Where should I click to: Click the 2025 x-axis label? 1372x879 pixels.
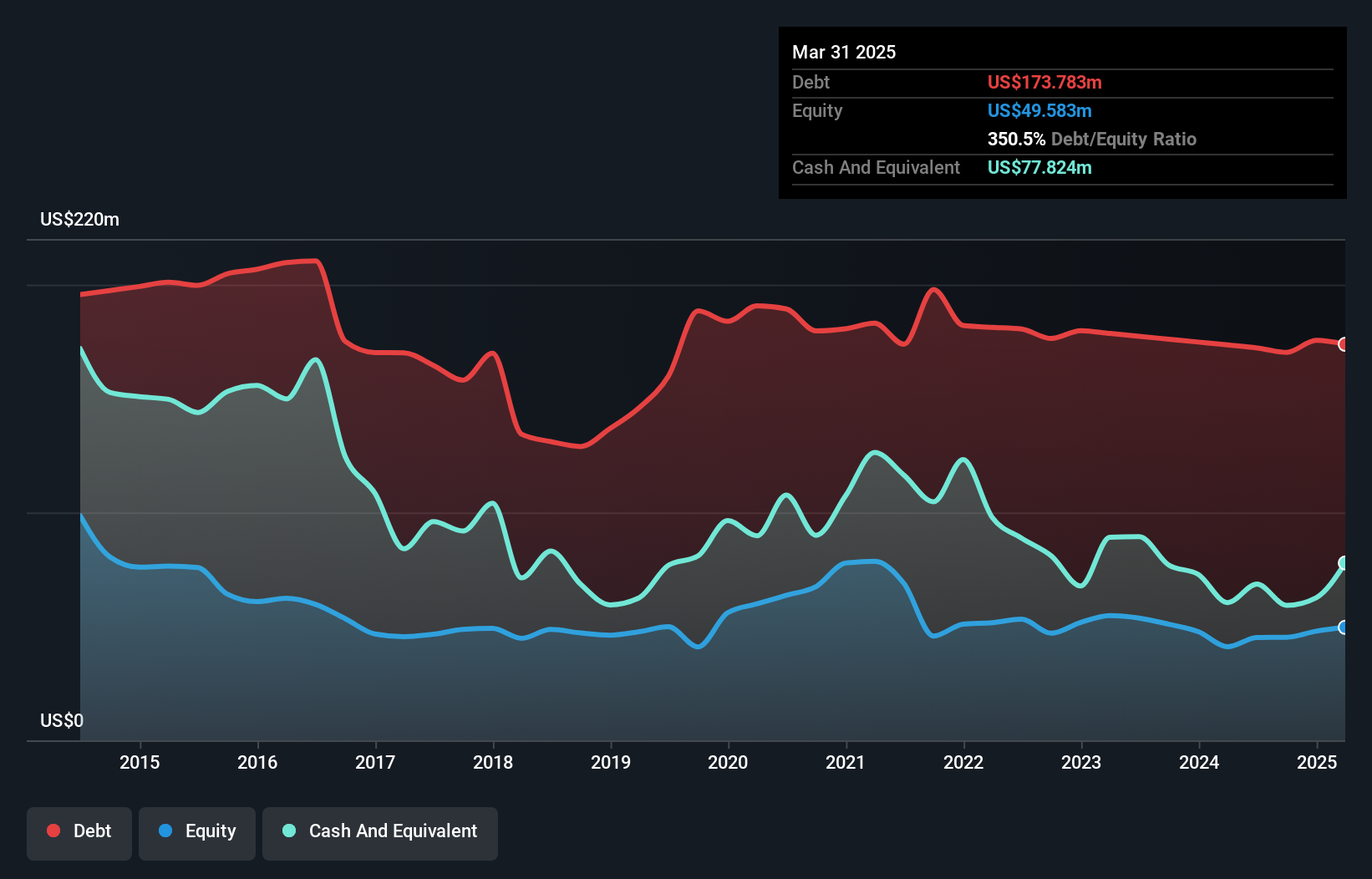coord(1317,762)
